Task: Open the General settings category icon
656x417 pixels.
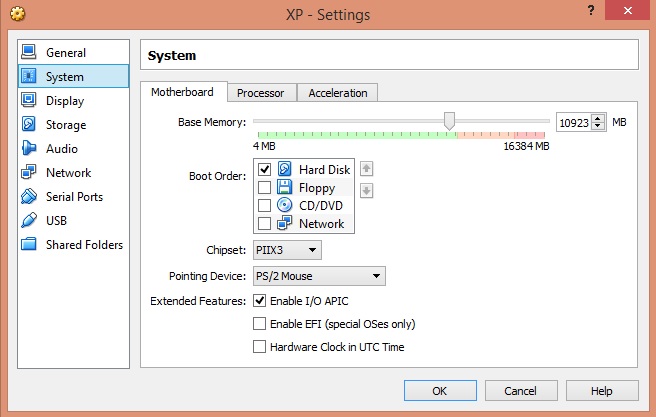Action: click(28, 52)
